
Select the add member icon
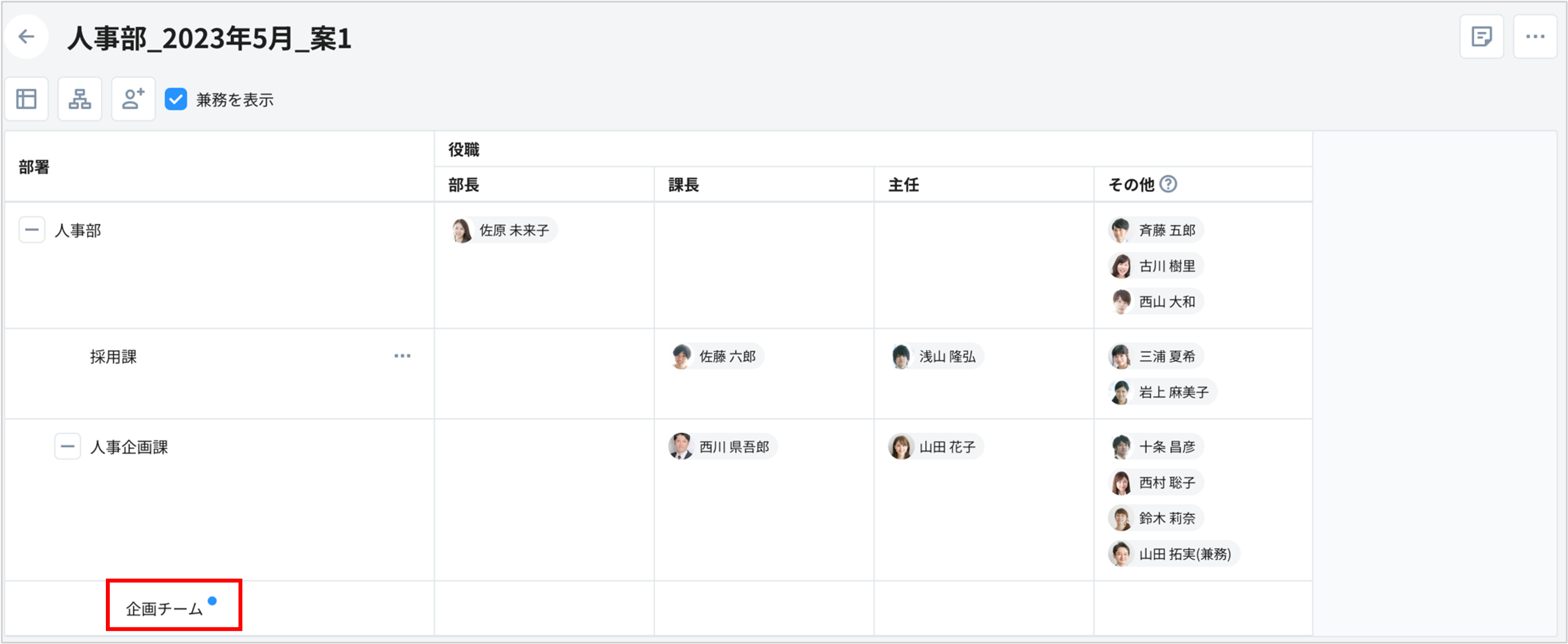(133, 99)
